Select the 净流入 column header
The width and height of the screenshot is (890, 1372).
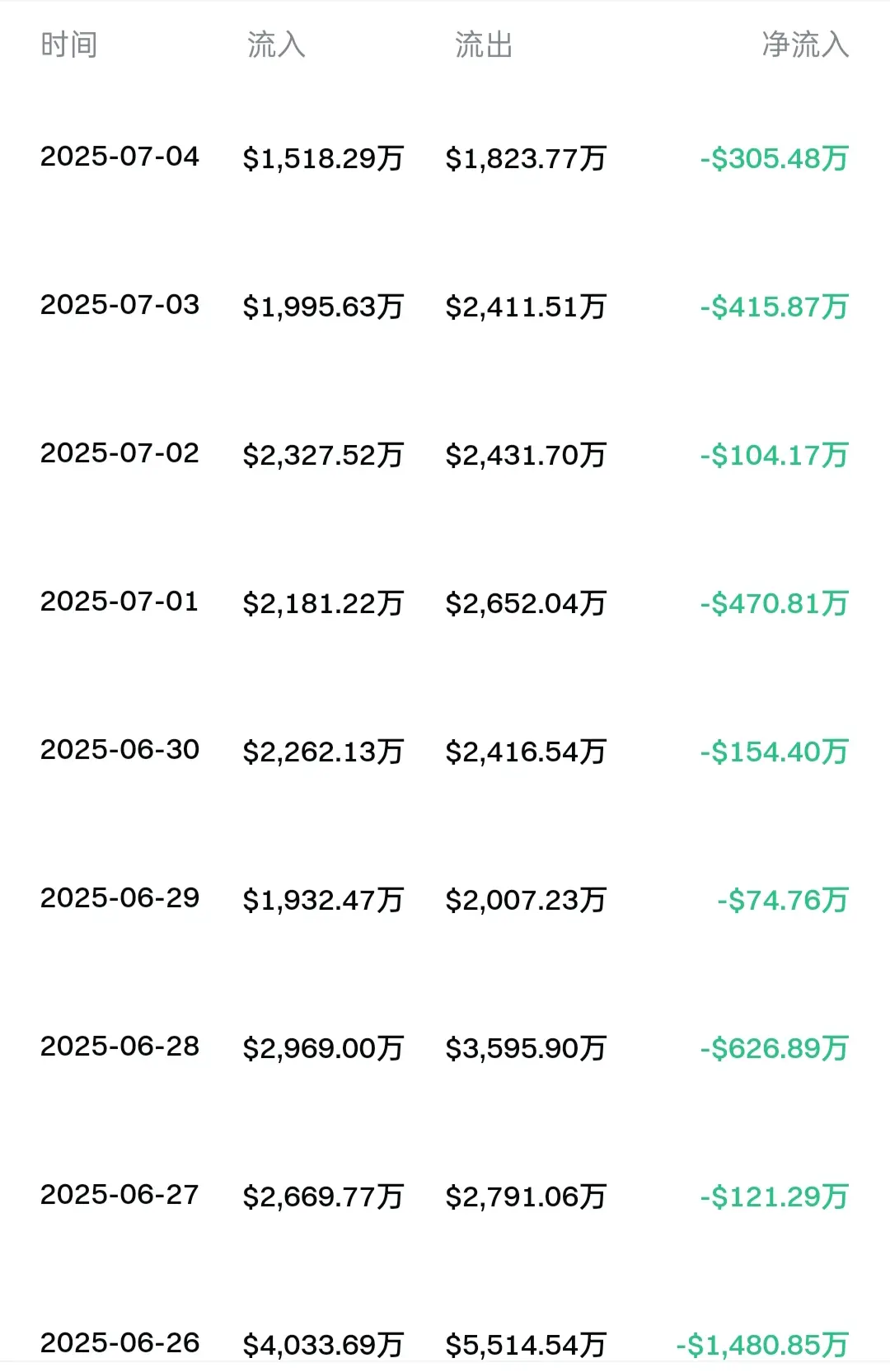coord(805,44)
